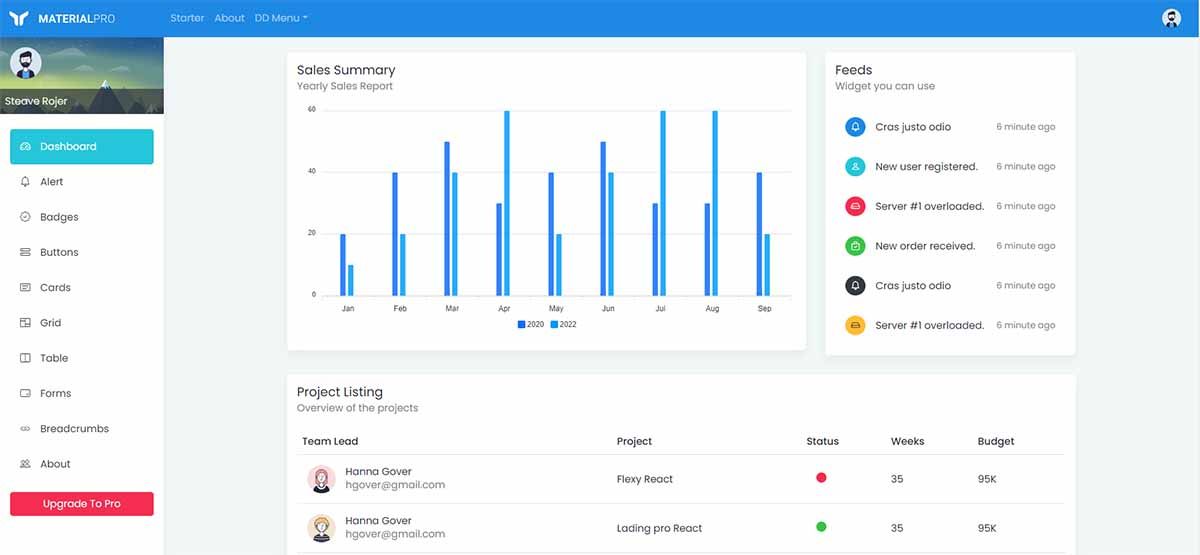Click the Dashboard speedometer icon
1200x555 pixels.
[25, 147]
